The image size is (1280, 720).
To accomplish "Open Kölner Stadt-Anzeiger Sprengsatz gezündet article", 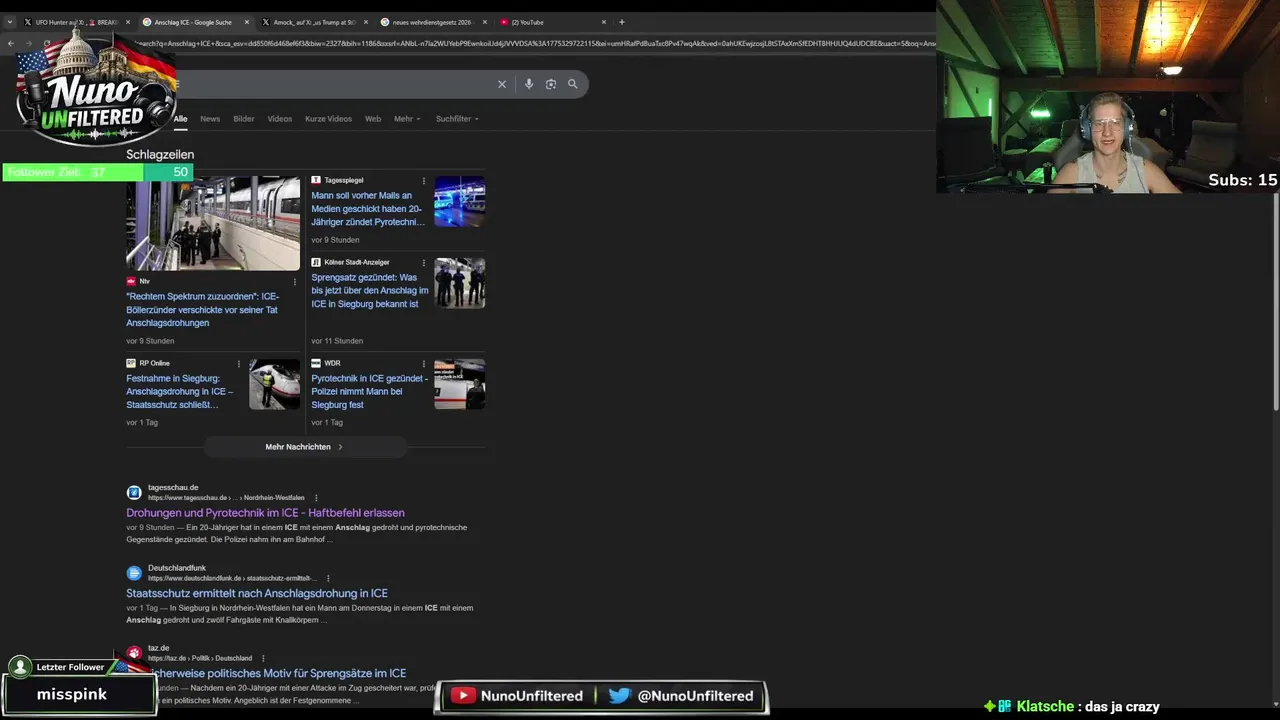I will pyautogui.click(x=369, y=291).
